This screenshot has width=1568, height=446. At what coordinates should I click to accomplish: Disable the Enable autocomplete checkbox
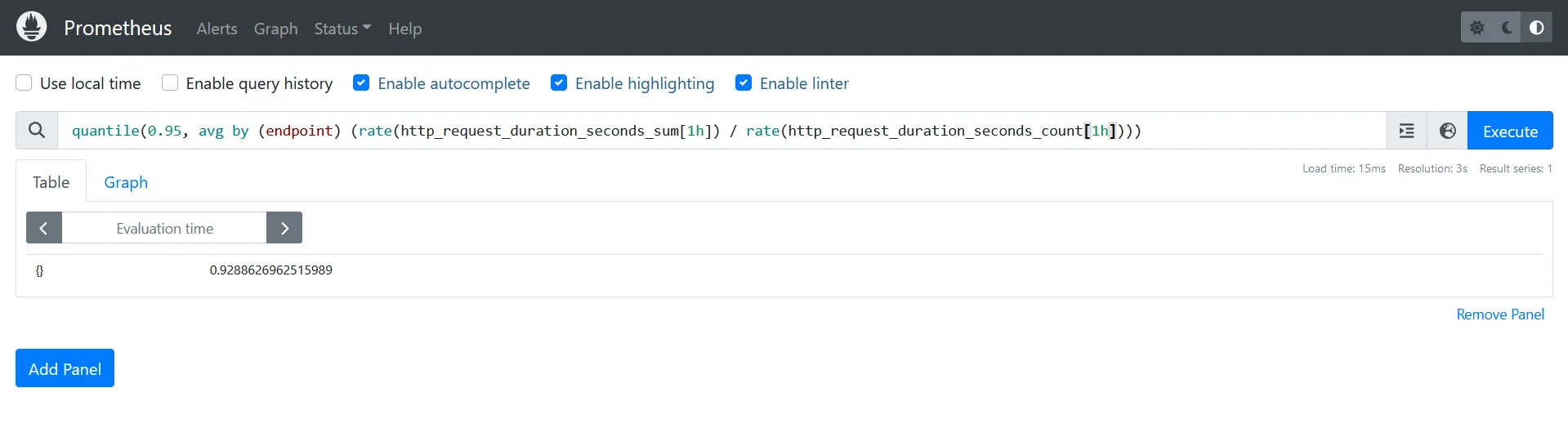coord(361,83)
